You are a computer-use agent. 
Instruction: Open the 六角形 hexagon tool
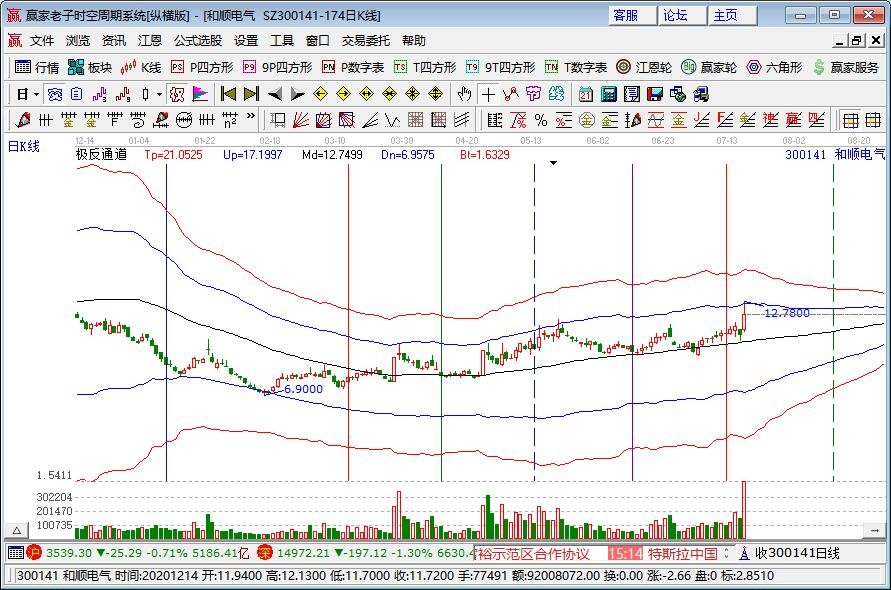point(775,67)
